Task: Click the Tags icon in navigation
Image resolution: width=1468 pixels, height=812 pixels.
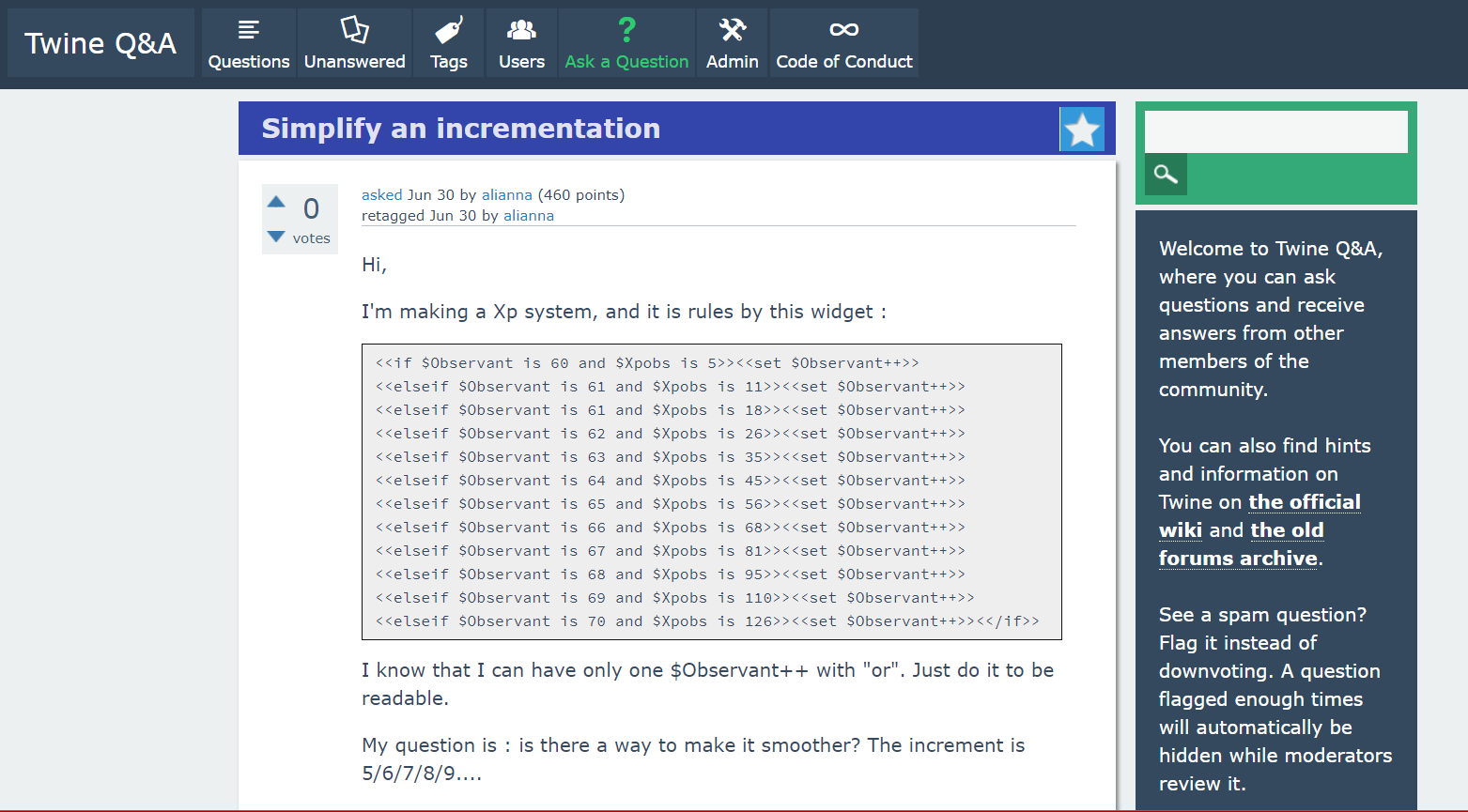Action: pos(449,30)
